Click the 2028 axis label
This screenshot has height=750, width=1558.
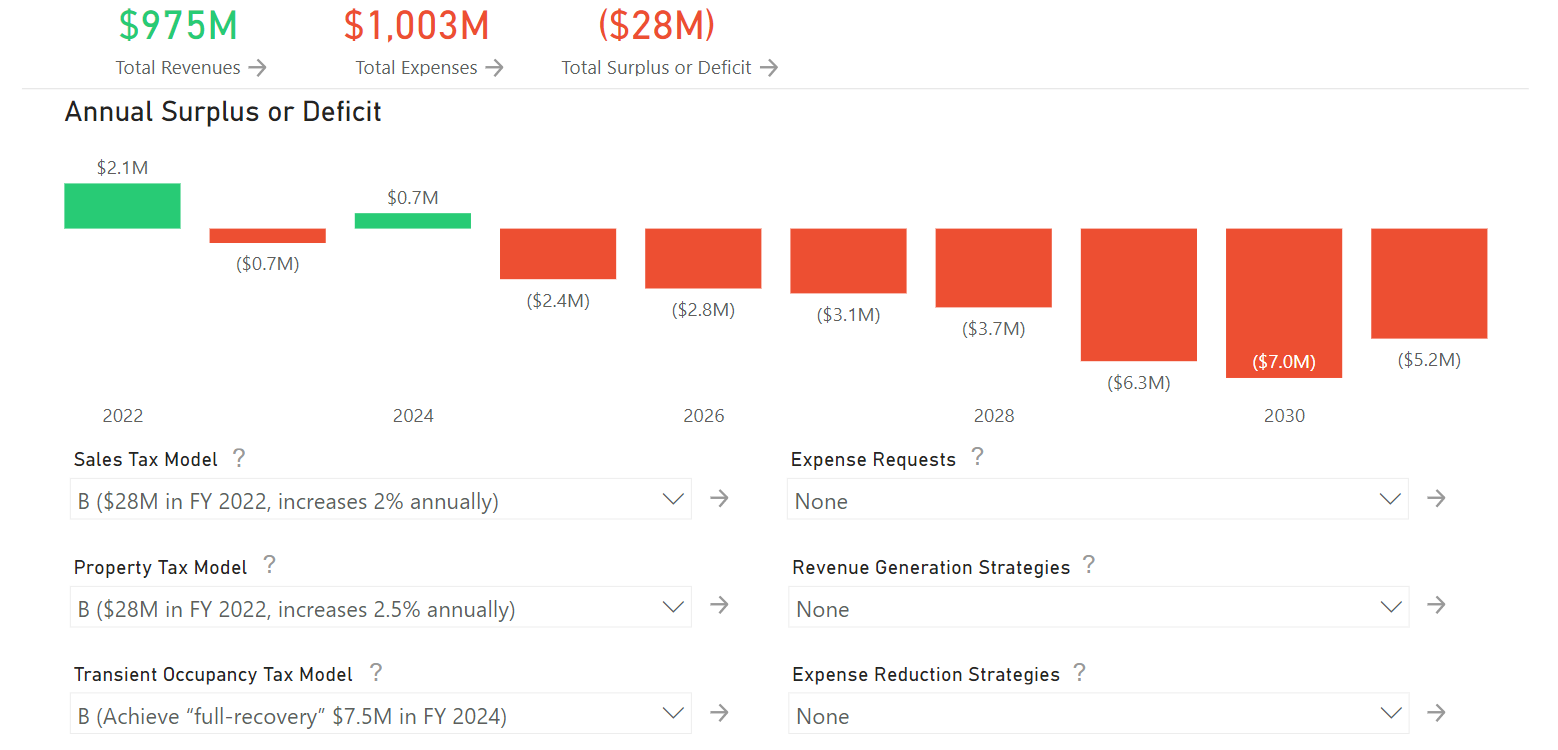[994, 416]
